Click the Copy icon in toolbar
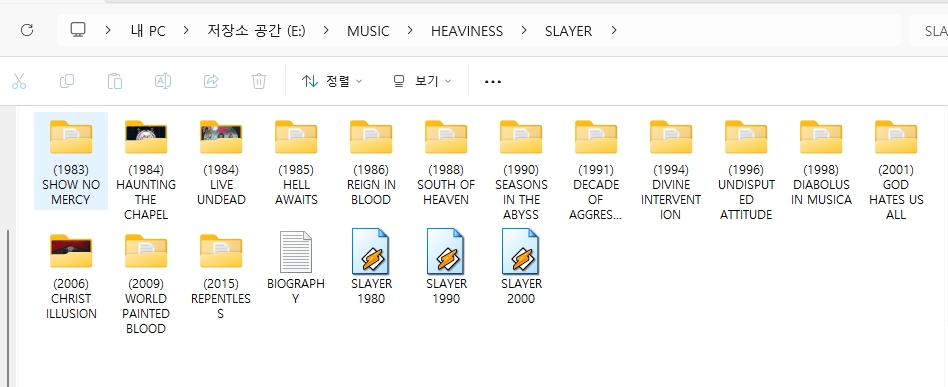 pos(67,81)
